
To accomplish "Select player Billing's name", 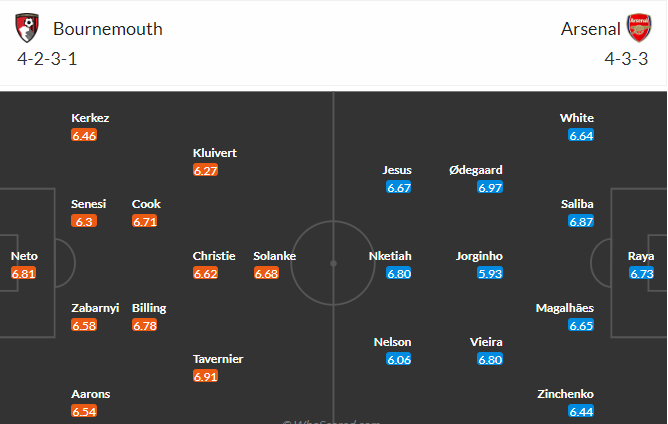I will pos(149,308).
